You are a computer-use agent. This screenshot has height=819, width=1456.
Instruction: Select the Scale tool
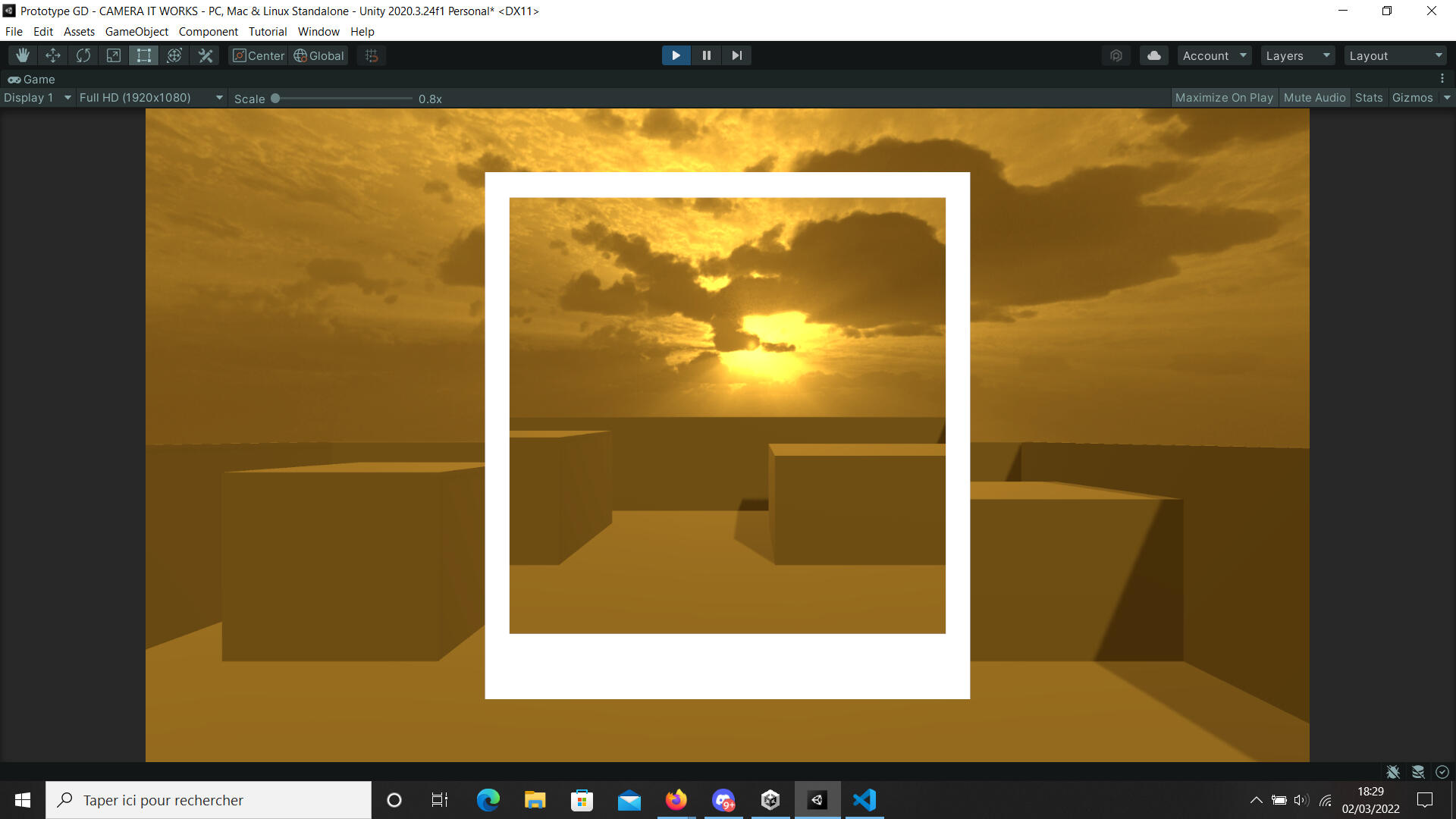pyautogui.click(x=114, y=55)
